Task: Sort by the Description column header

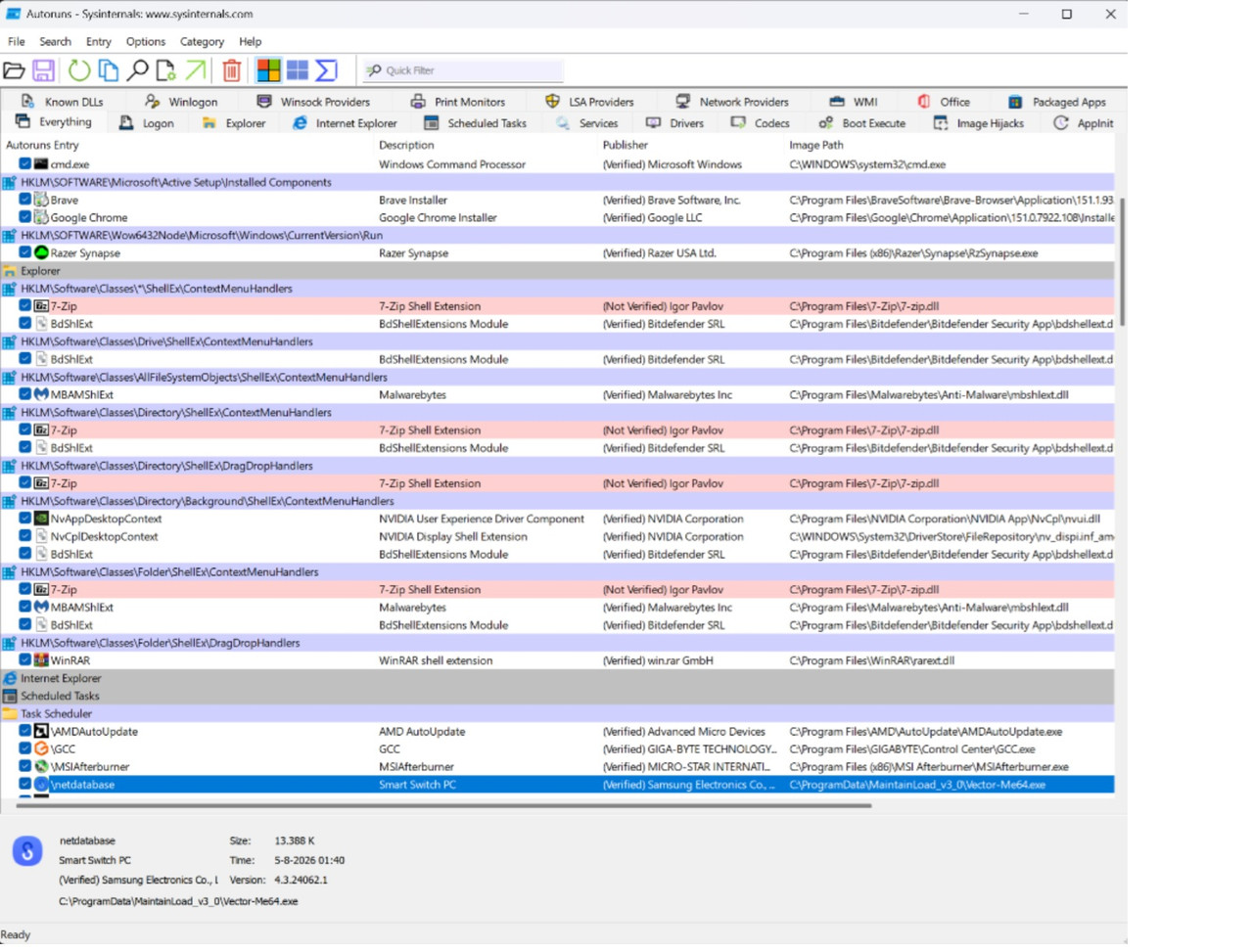Action: pyautogui.click(x=487, y=145)
